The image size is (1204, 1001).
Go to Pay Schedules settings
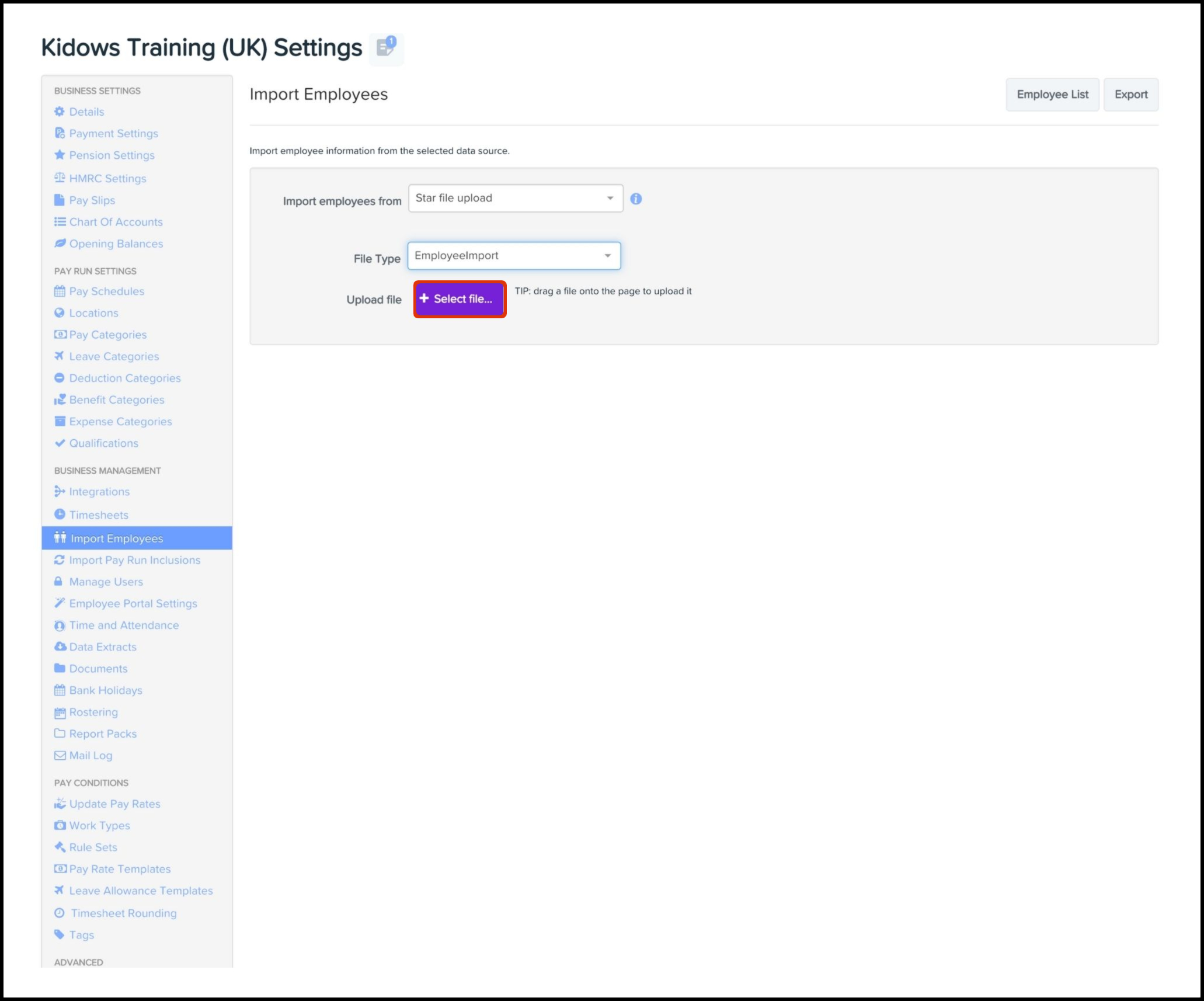pyautogui.click(x=106, y=291)
